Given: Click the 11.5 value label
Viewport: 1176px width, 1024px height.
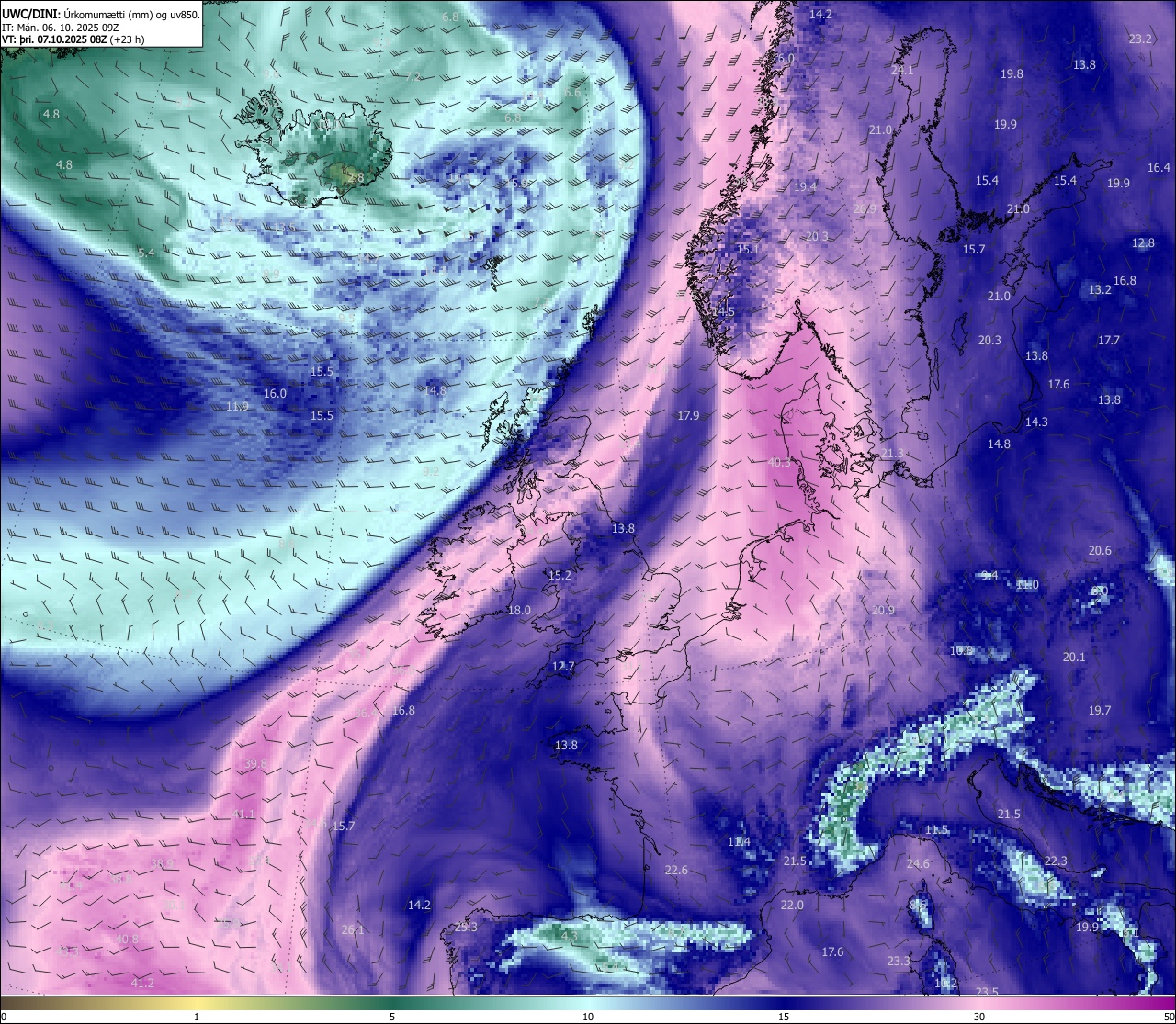Looking at the screenshot, I should (936, 829).
